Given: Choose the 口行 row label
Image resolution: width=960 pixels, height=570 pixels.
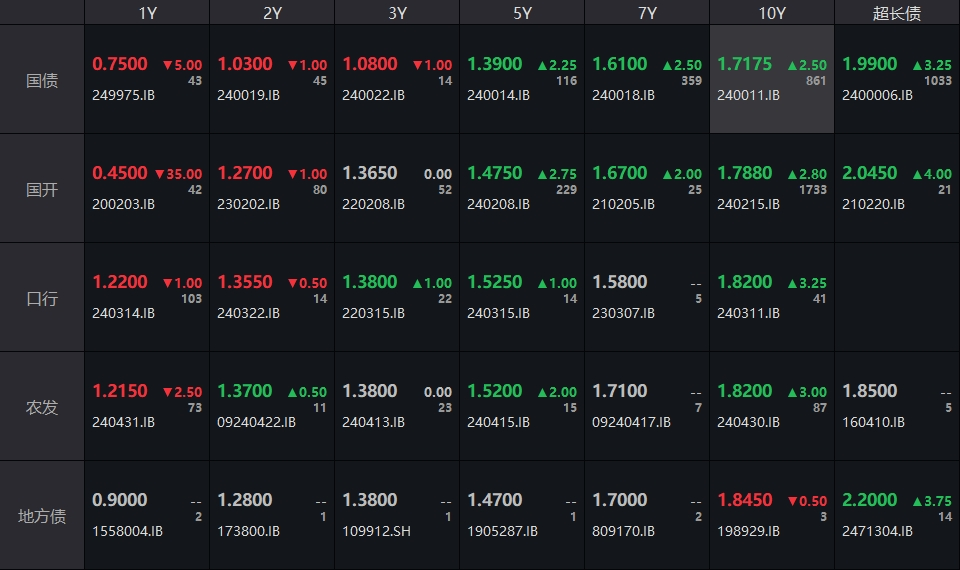Looking at the screenshot, I should pyautogui.click(x=42, y=298).
